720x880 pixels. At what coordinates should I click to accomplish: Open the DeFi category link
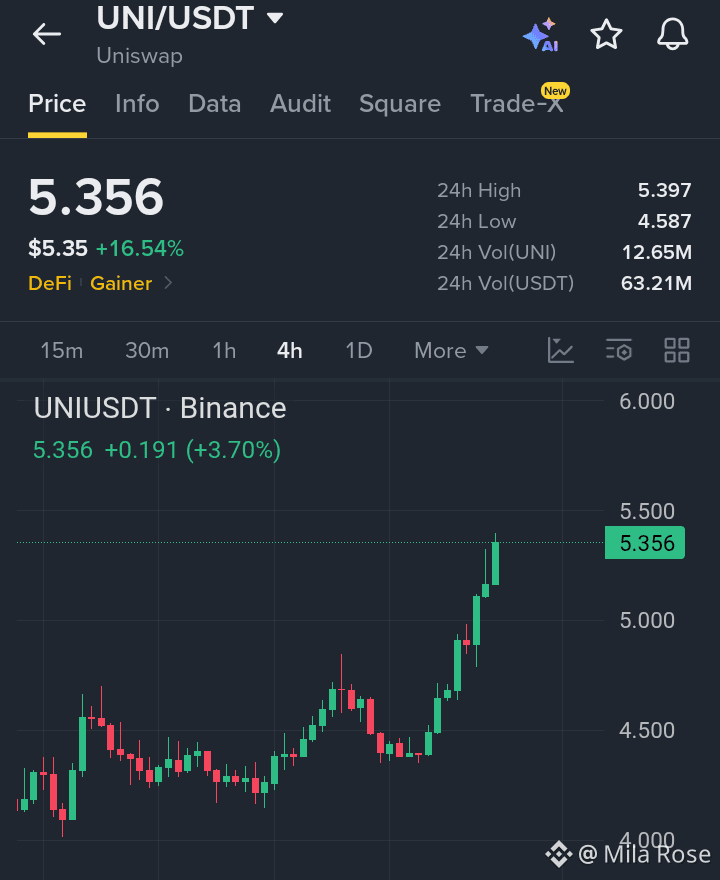50,283
